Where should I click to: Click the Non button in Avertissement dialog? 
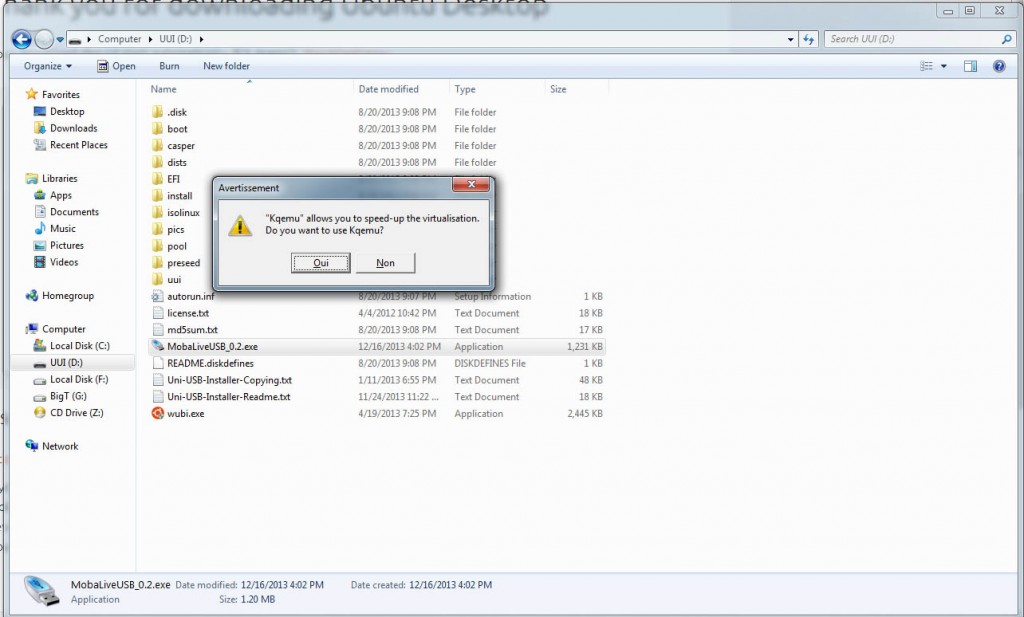point(385,262)
